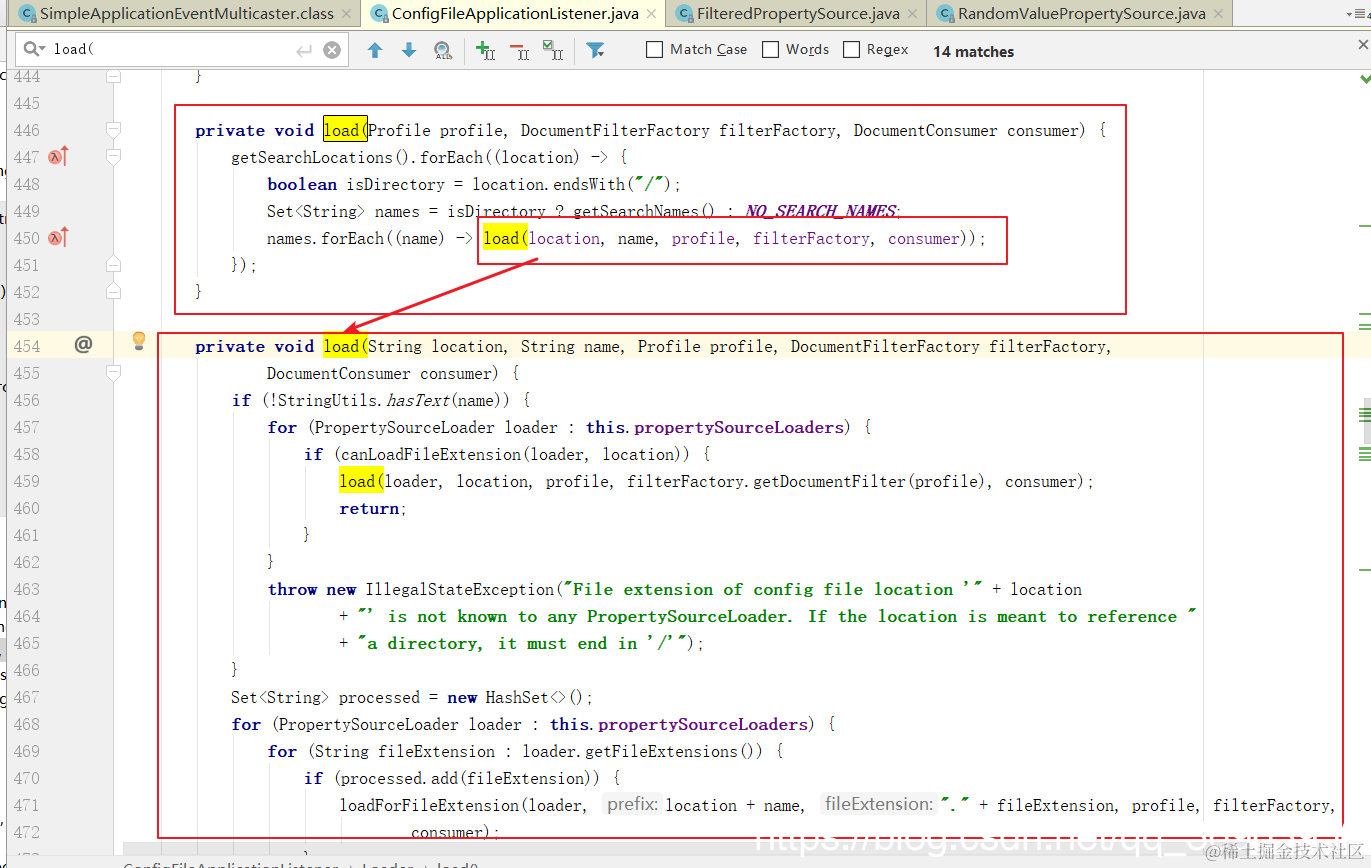Viewport: 1371px width, 868px height.
Task: Click line number 466 in the gutter
Action: [x=26, y=670]
